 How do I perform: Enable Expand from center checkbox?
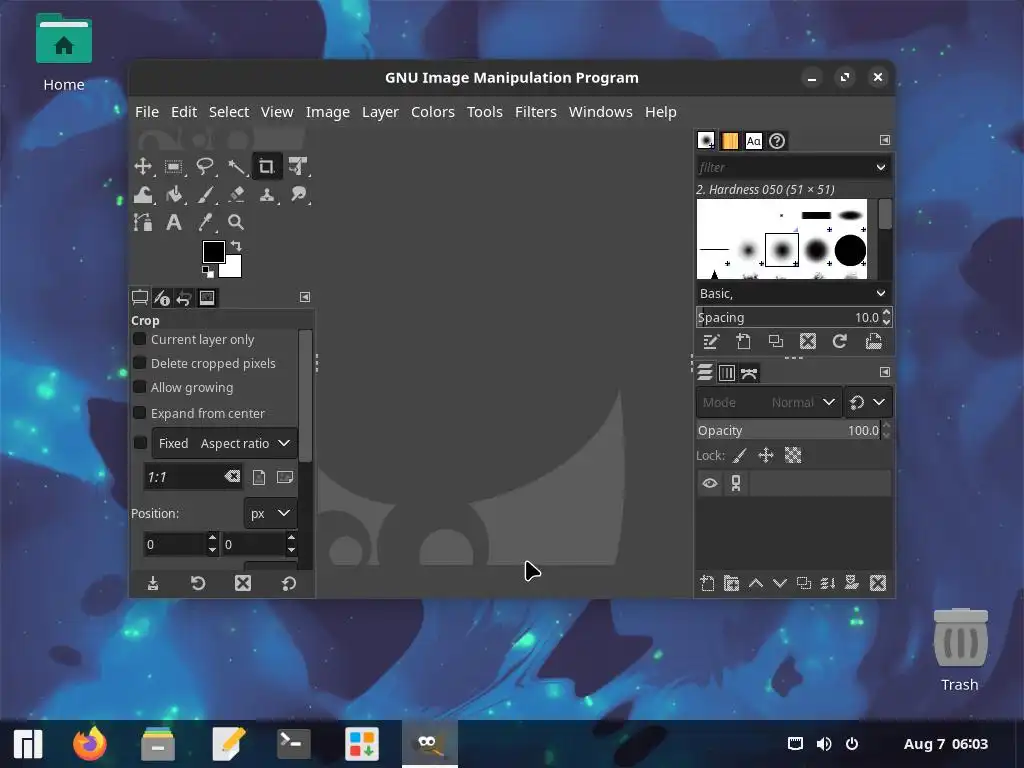(x=140, y=413)
